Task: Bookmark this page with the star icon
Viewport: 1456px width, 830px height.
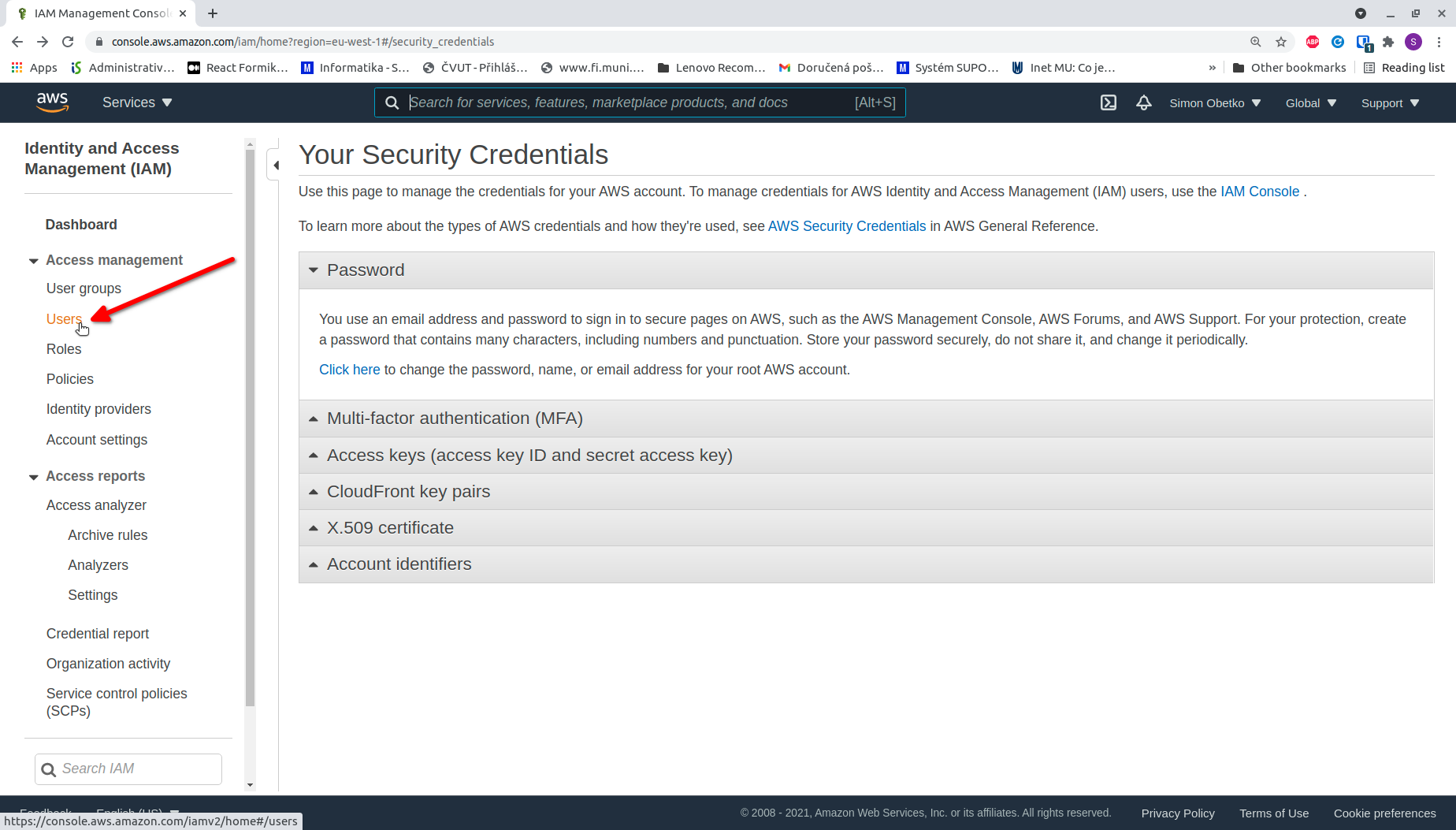Action: point(1281,42)
